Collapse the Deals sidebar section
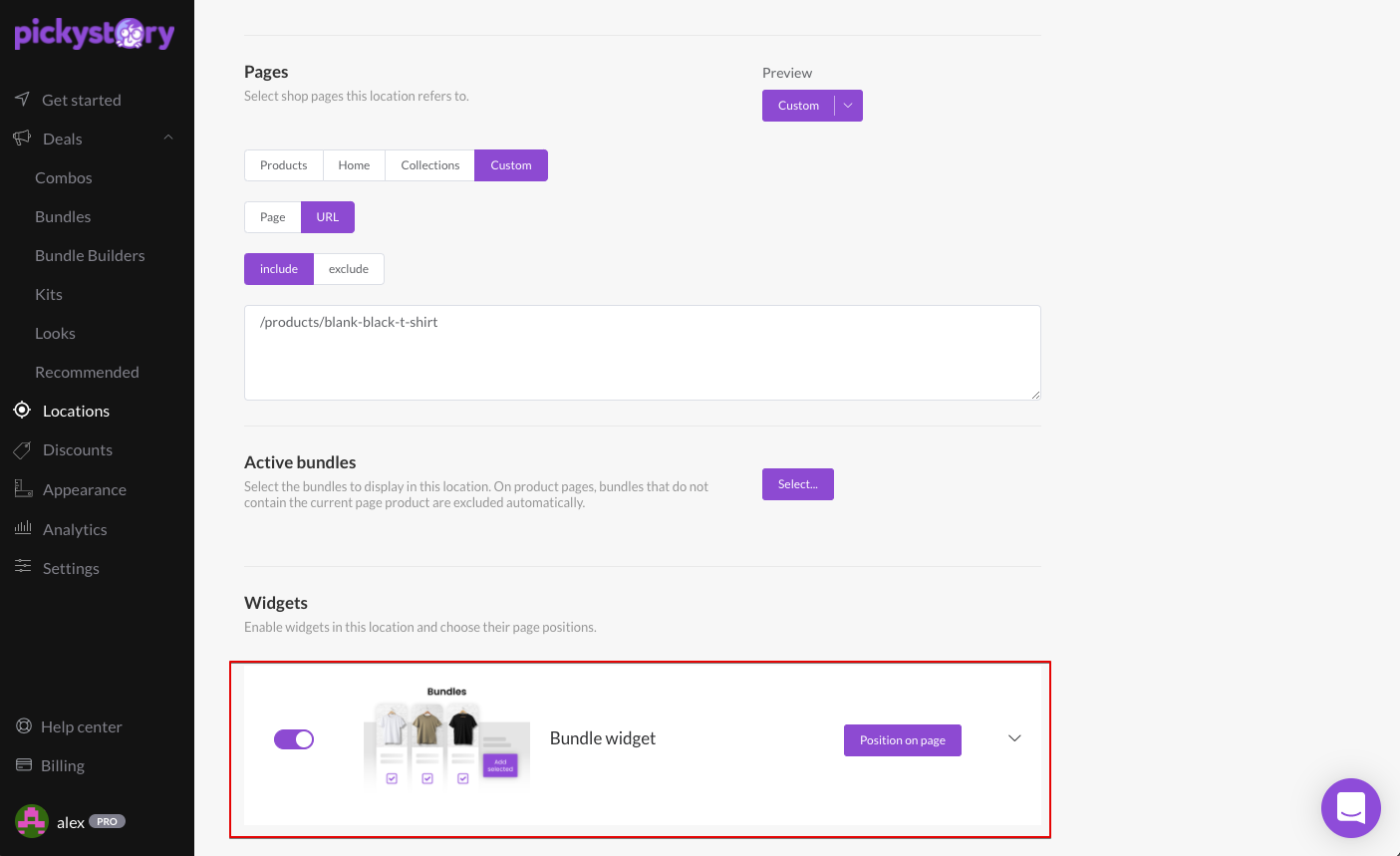1400x856 pixels. (x=168, y=138)
